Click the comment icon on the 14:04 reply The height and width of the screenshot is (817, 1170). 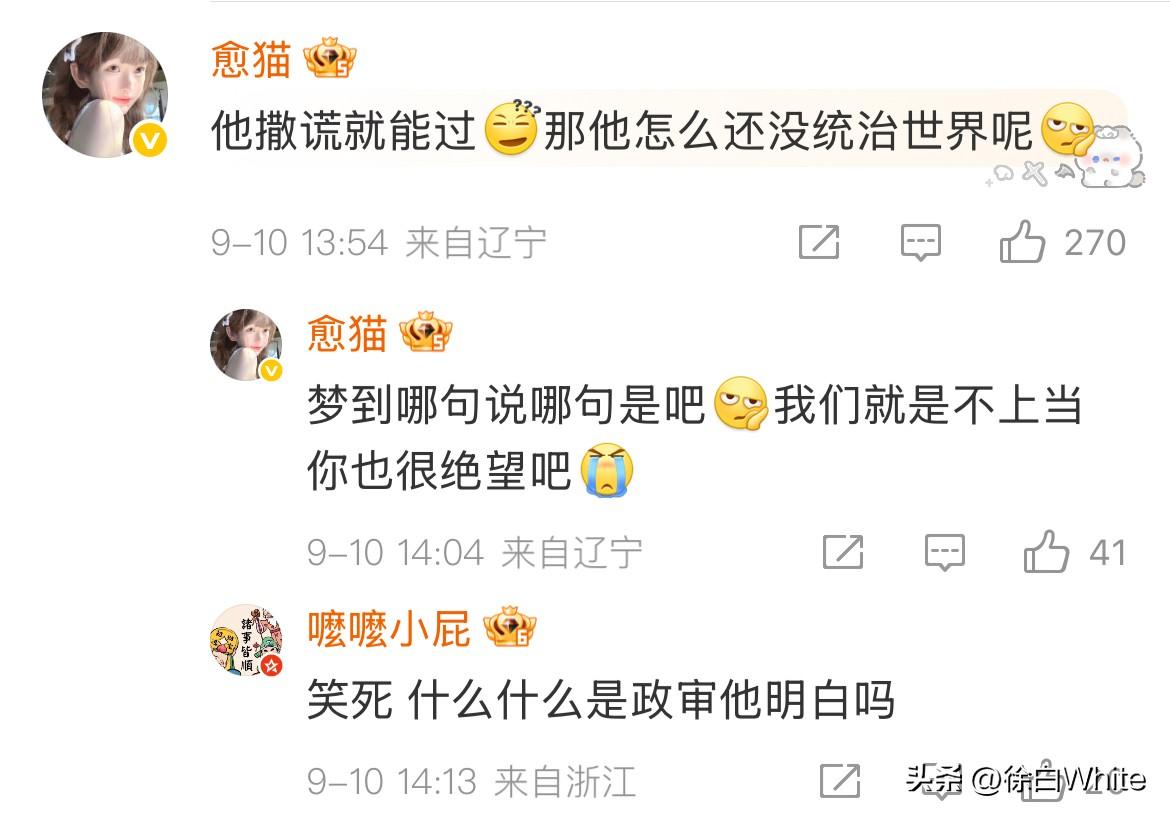pyautogui.click(x=945, y=553)
